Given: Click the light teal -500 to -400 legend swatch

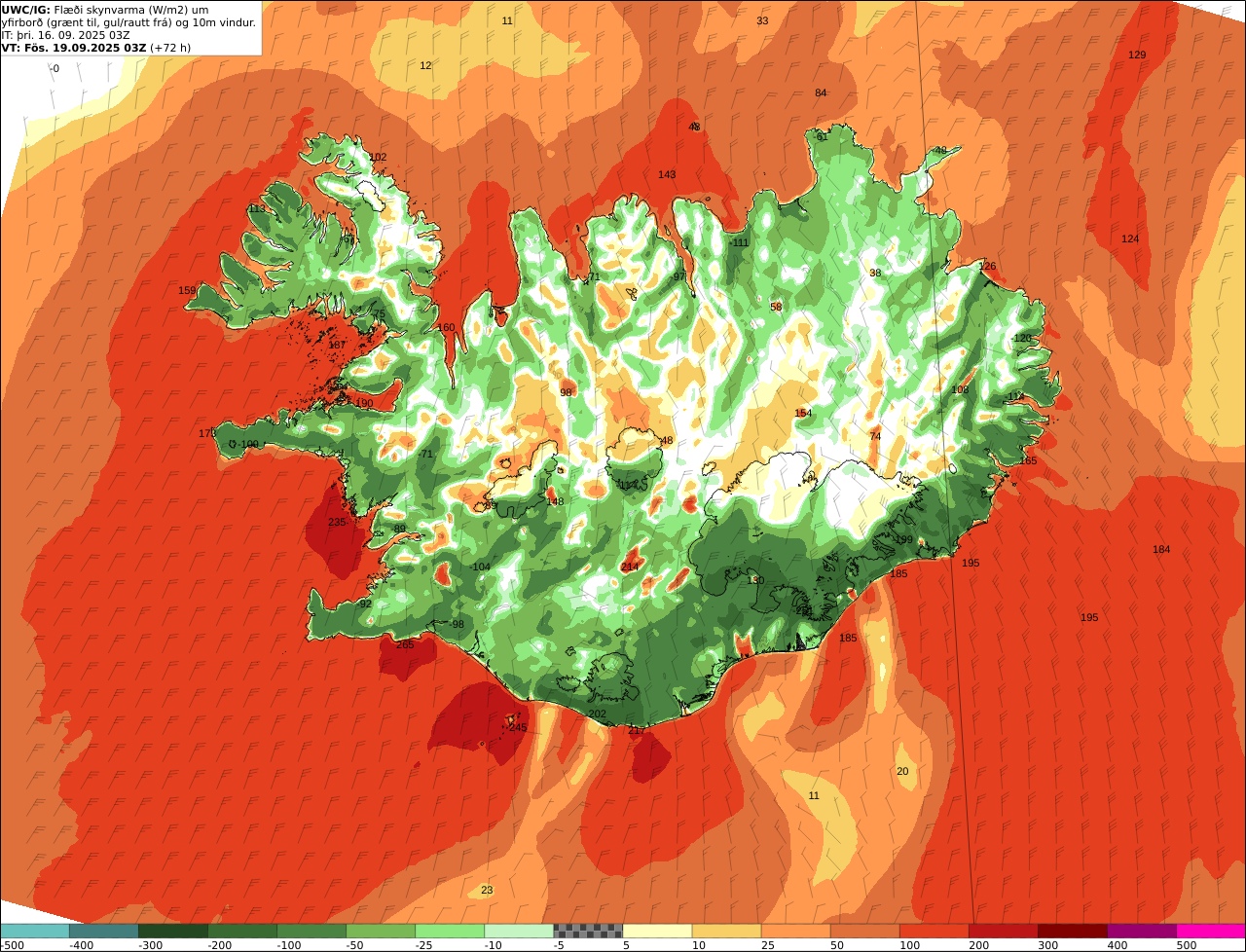Looking at the screenshot, I should tap(35, 931).
